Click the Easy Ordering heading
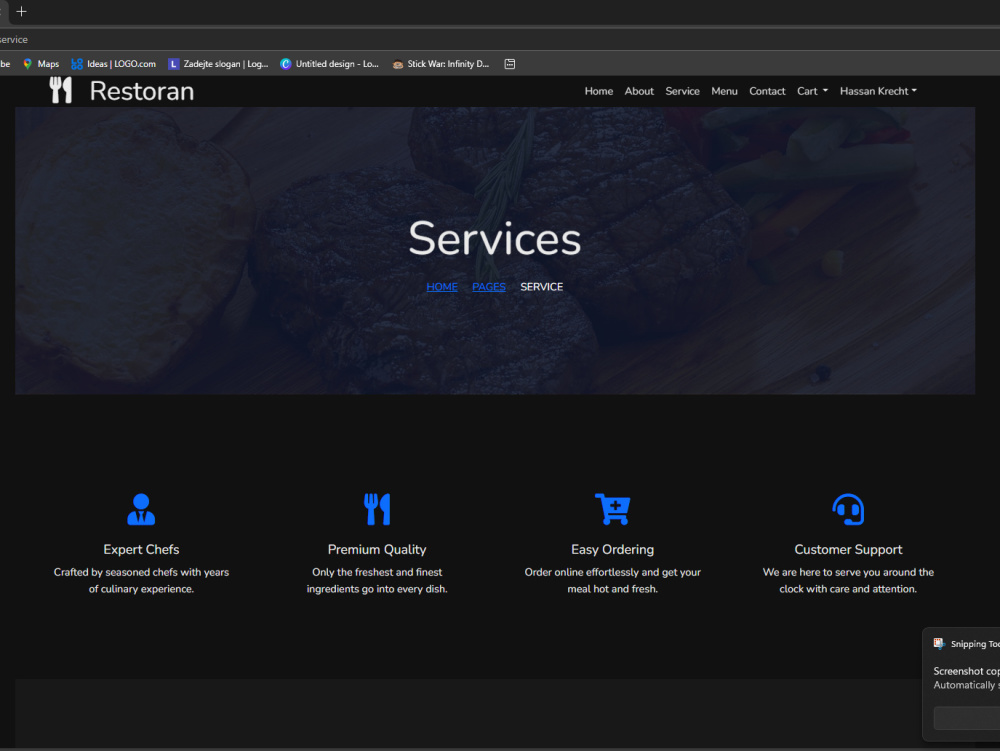This screenshot has width=1000, height=751. pos(612,550)
